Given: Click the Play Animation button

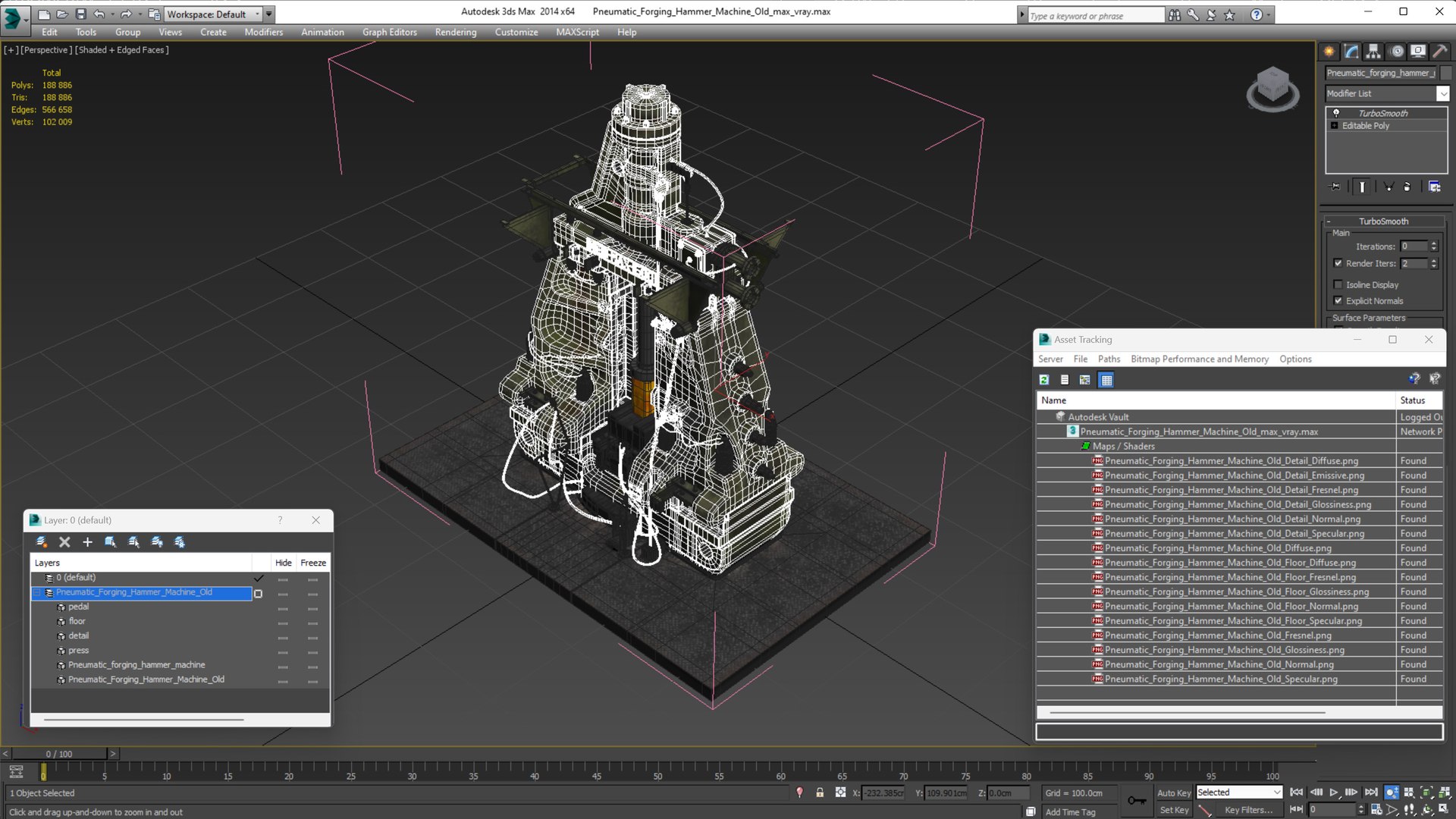Looking at the screenshot, I should (1333, 792).
